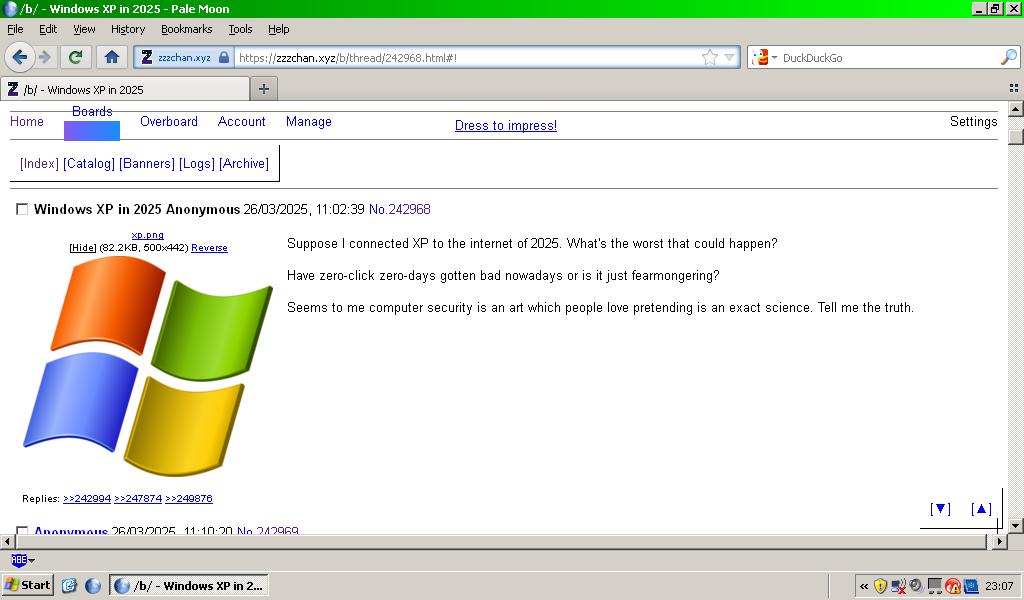The width and height of the screenshot is (1024, 600).
Task: Jump to reply >>242994
Action: tap(87, 498)
